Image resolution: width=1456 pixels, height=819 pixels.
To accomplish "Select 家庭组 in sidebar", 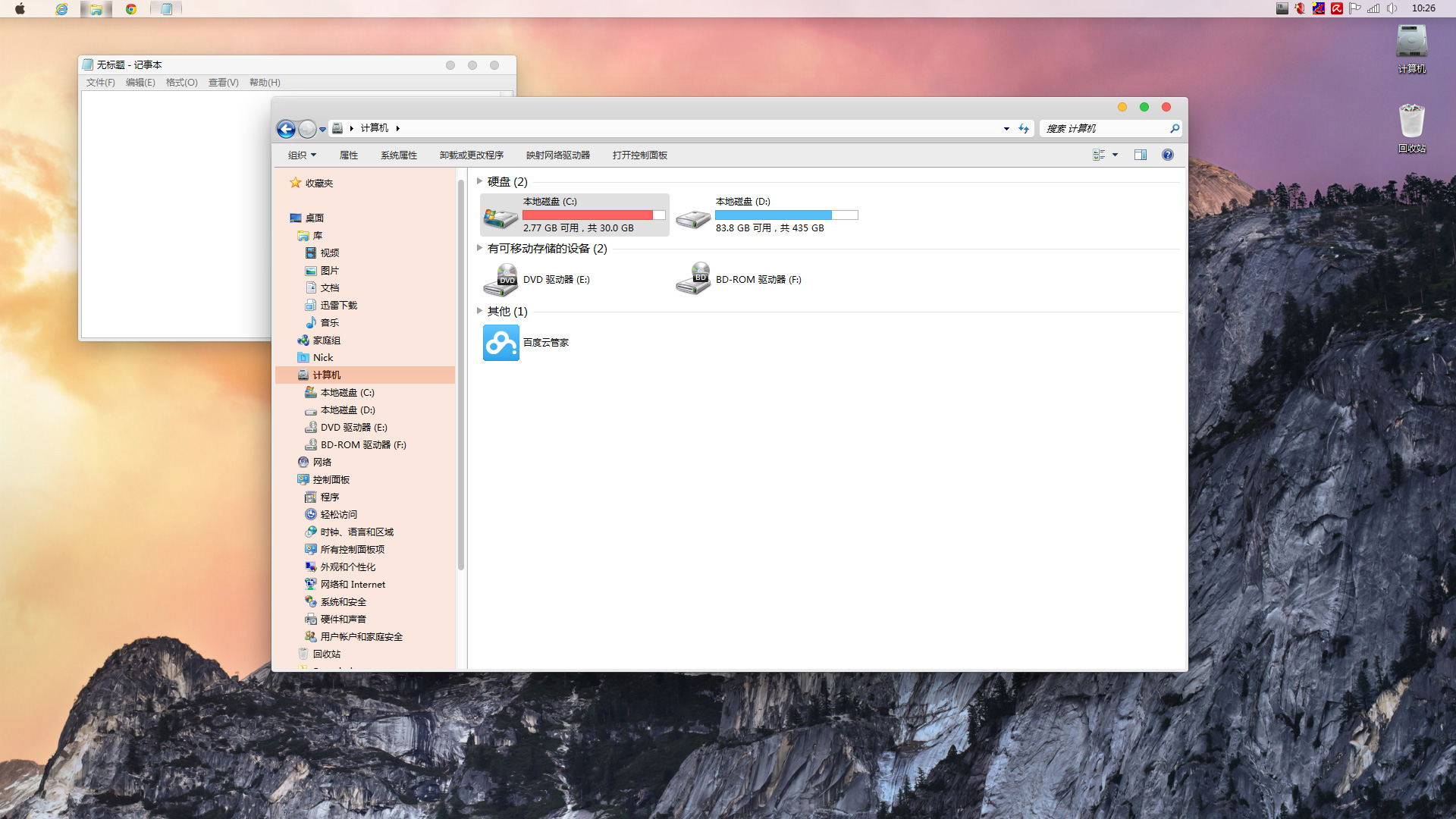I will tap(319, 340).
